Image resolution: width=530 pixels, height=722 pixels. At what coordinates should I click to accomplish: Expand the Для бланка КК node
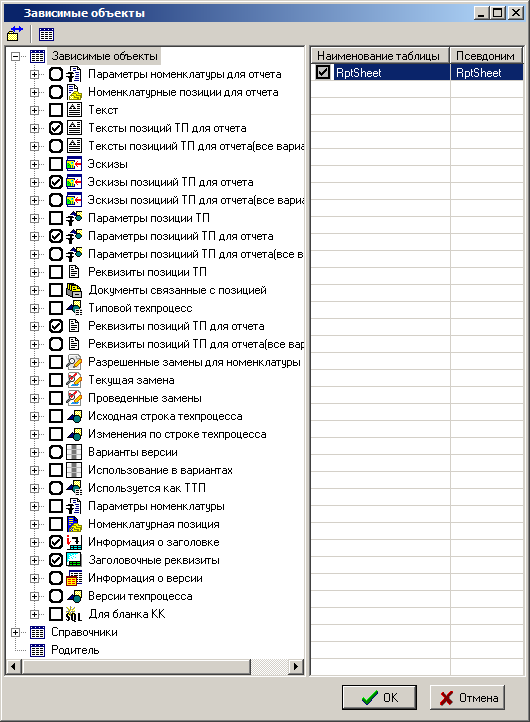[x=35, y=614]
